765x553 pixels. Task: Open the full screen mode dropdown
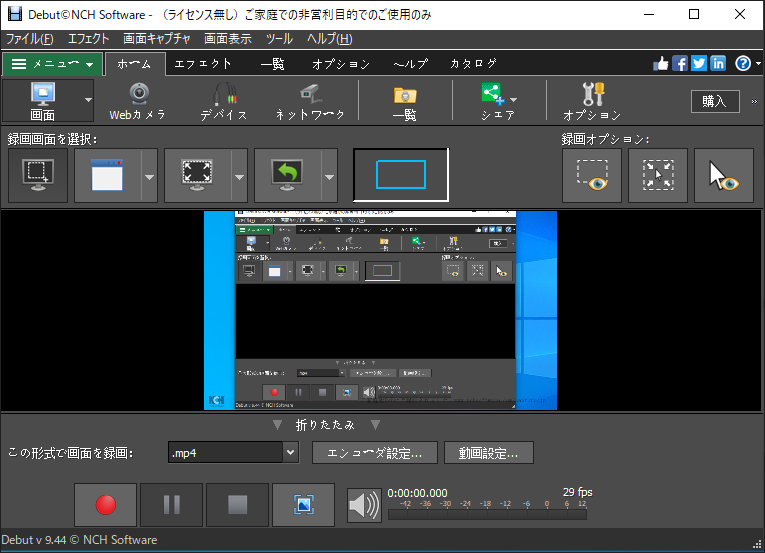[240, 176]
